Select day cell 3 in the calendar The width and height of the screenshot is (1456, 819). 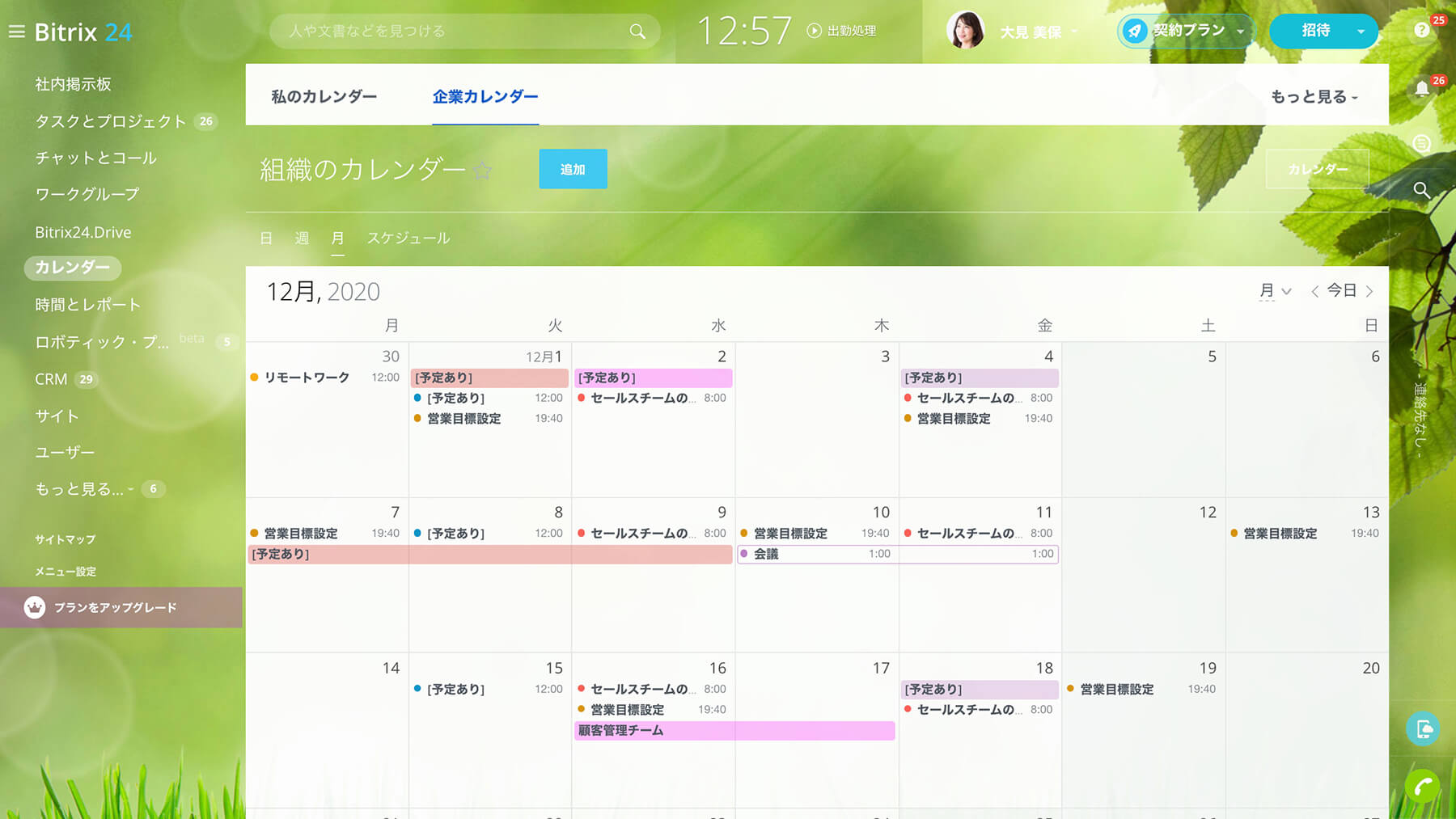817,420
